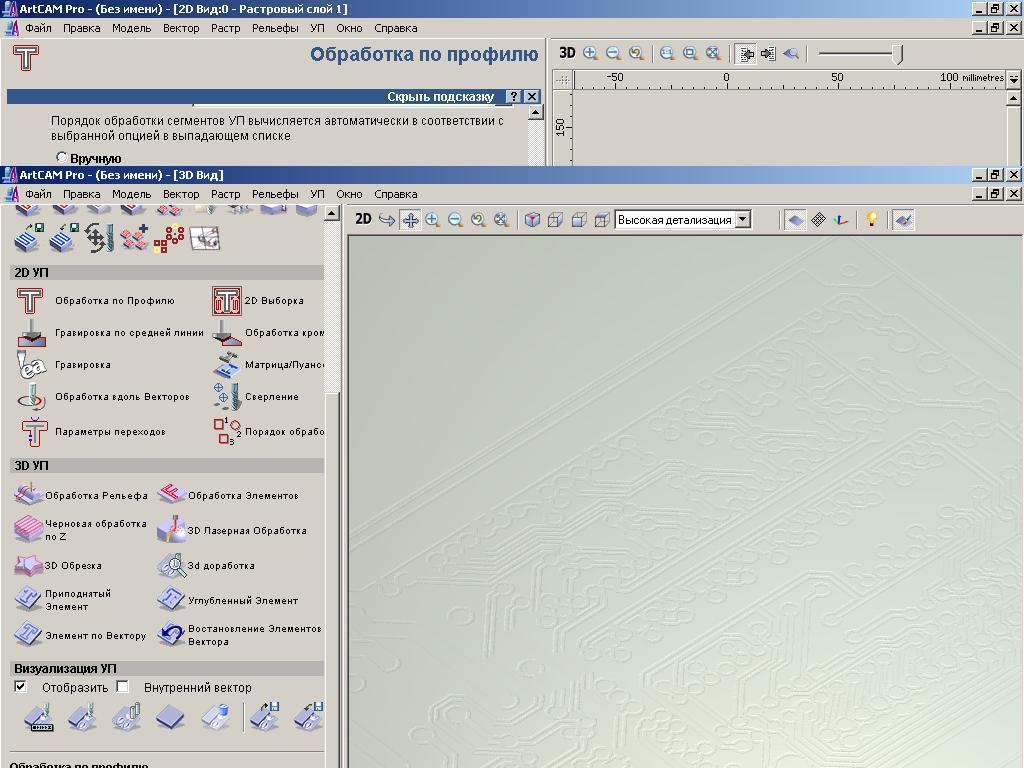Open Обработка Рельефа 3D toolpath
The image size is (1024, 768).
click(x=28, y=495)
